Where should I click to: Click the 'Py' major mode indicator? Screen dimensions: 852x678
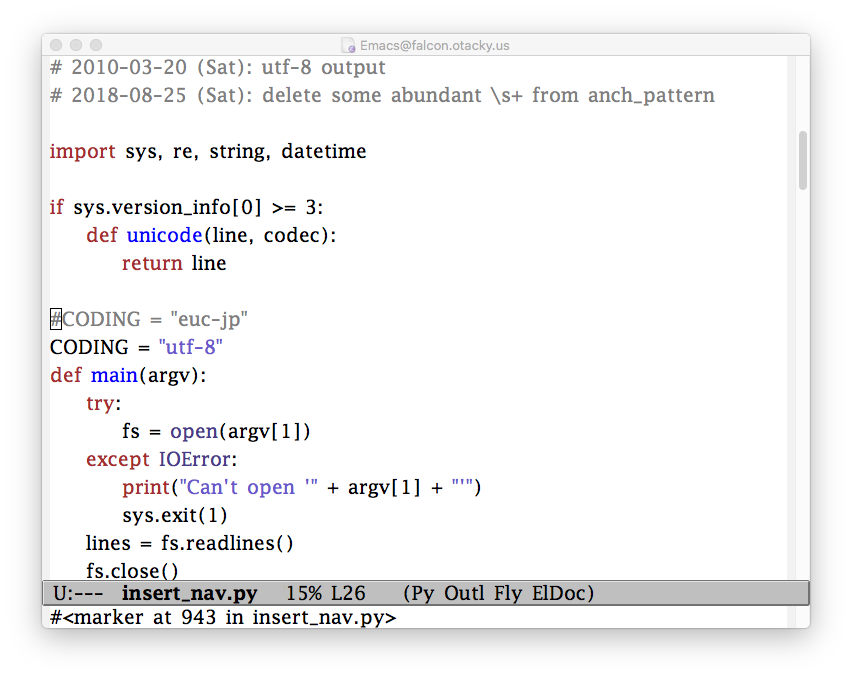[422, 594]
